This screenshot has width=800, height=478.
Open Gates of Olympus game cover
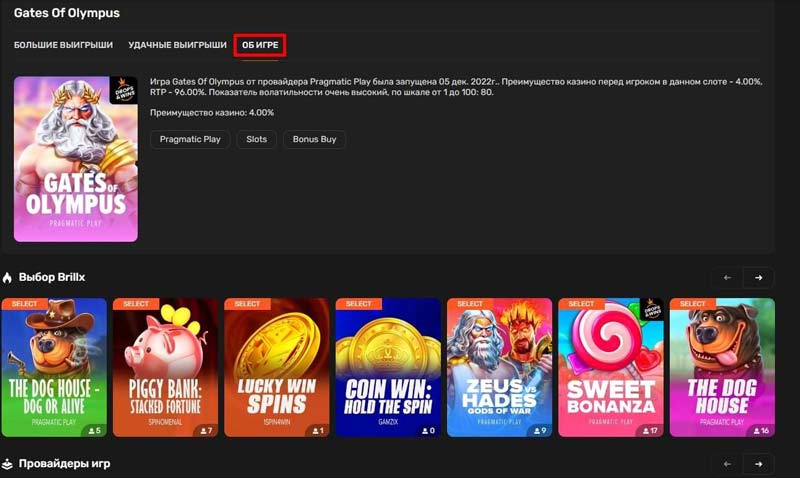76,159
